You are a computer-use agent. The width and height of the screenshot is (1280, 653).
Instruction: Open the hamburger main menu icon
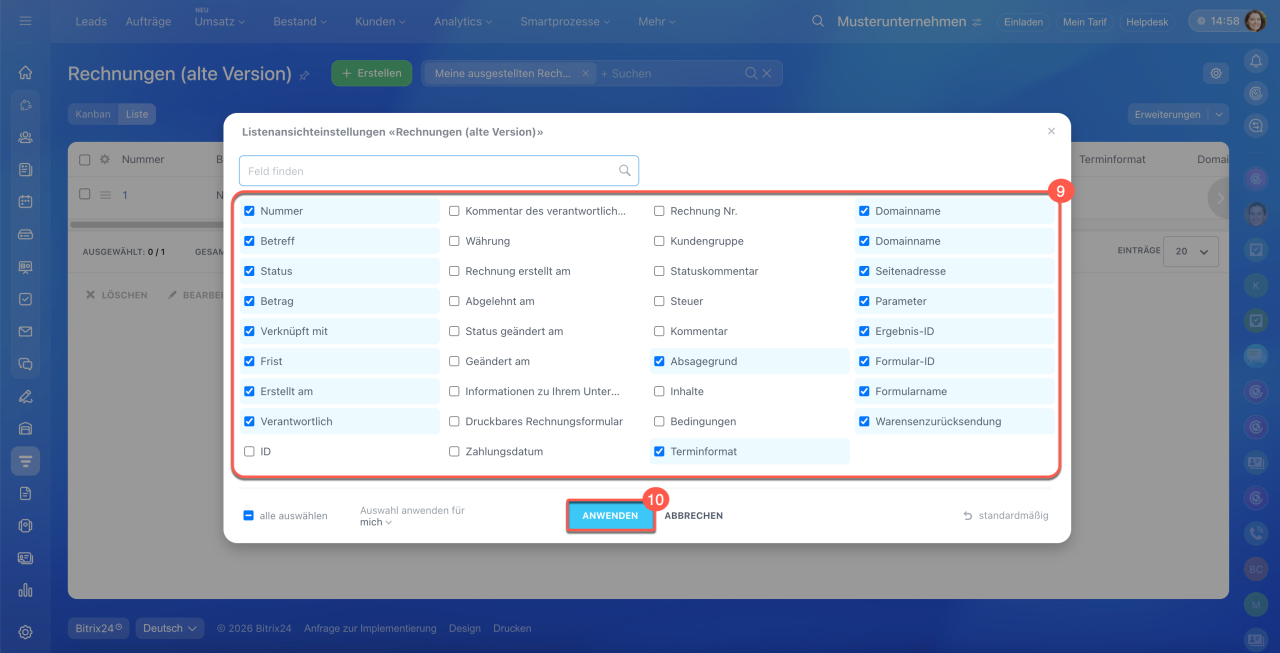coord(25,21)
